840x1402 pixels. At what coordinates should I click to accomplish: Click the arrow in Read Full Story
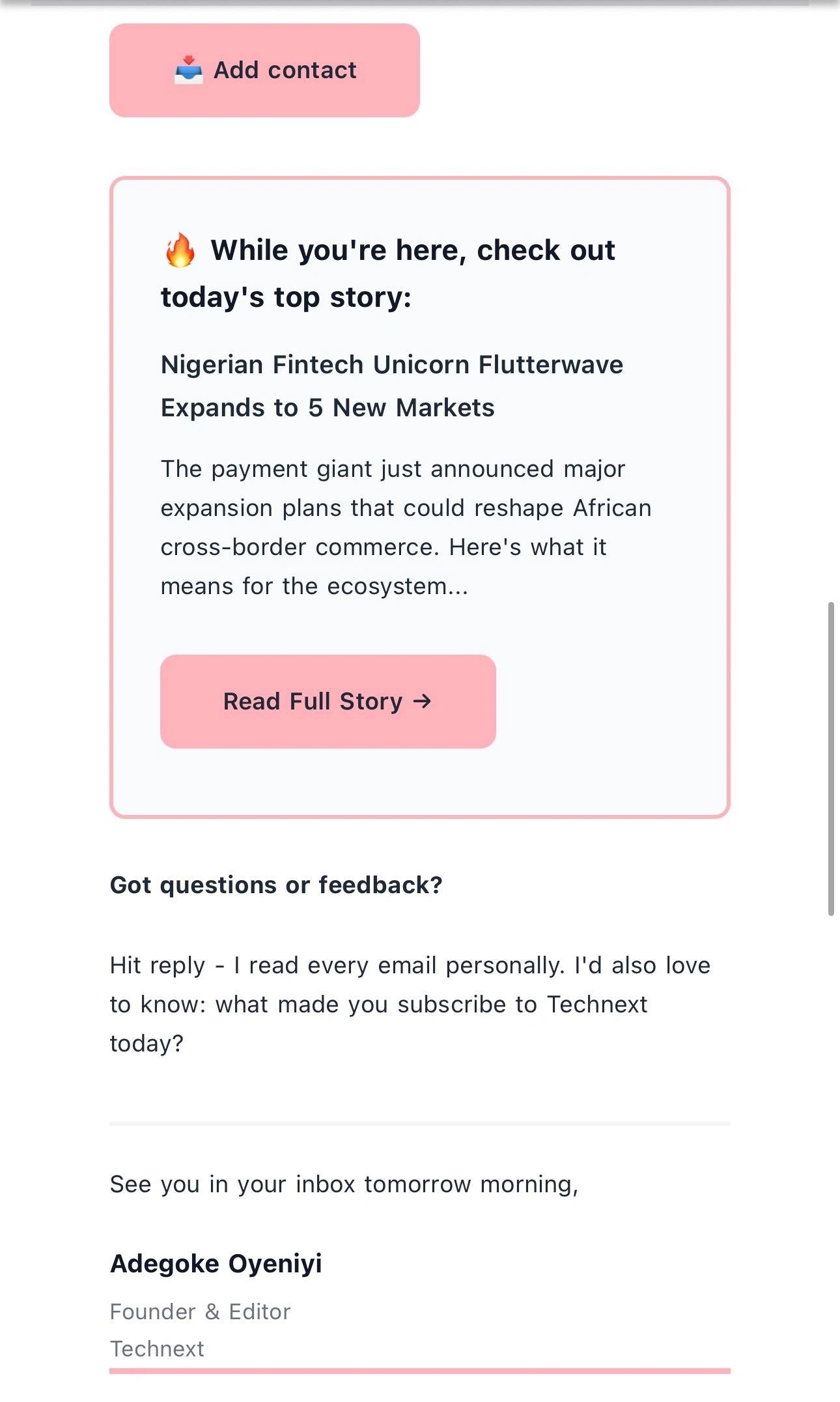(x=422, y=701)
